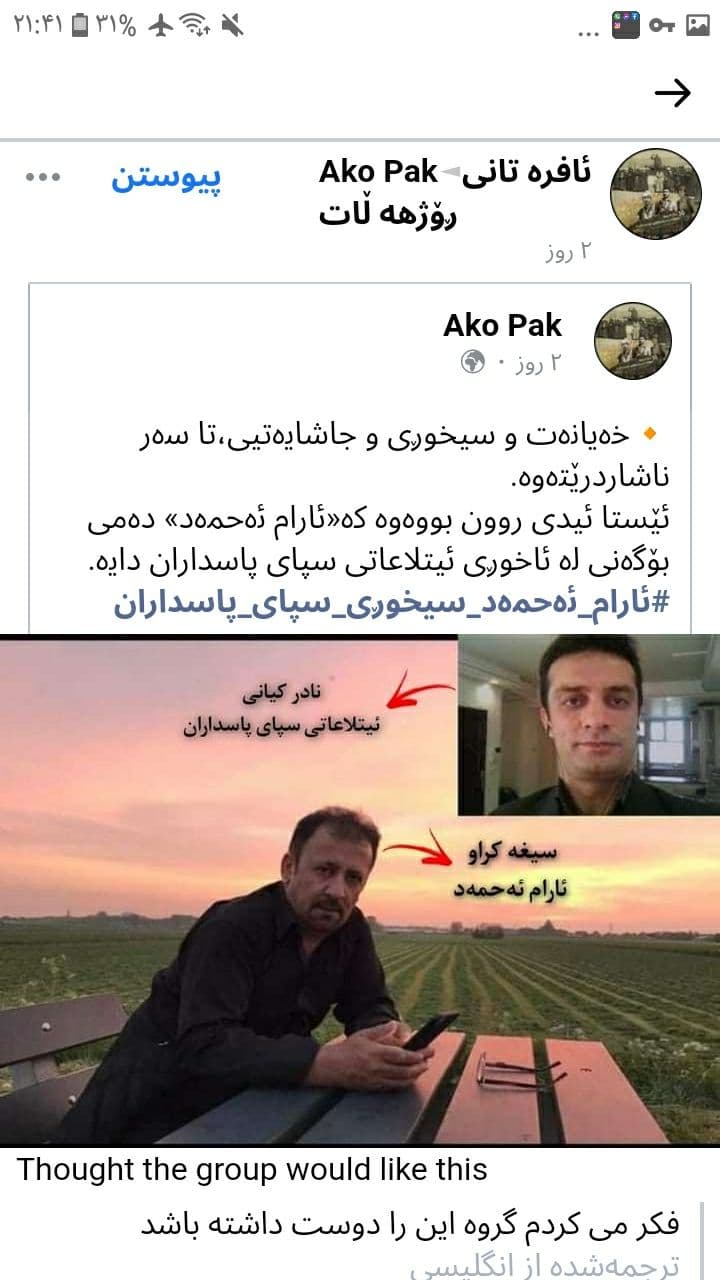The image size is (720, 1280).
Task: Open the three-dot post options menu
Action: tap(43, 178)
